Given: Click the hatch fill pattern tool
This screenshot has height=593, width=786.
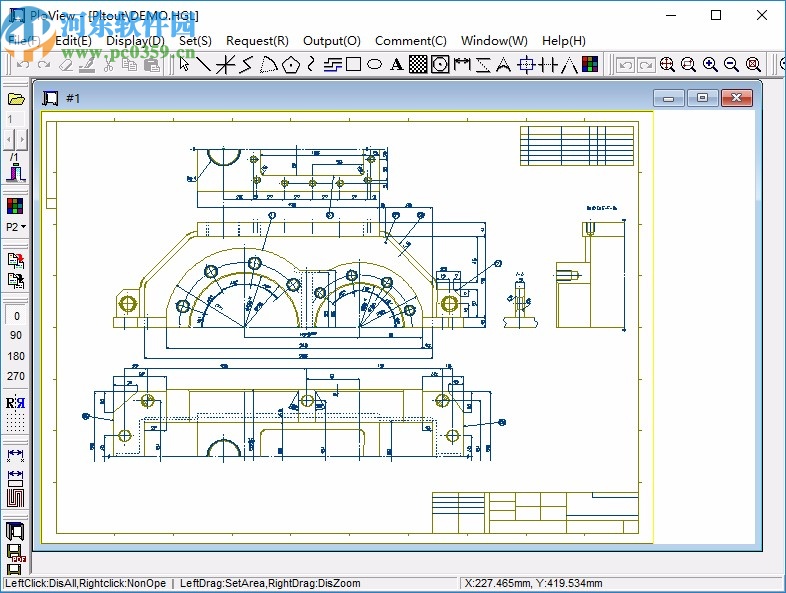Looking at the screenshot, I should coord(418,65).
